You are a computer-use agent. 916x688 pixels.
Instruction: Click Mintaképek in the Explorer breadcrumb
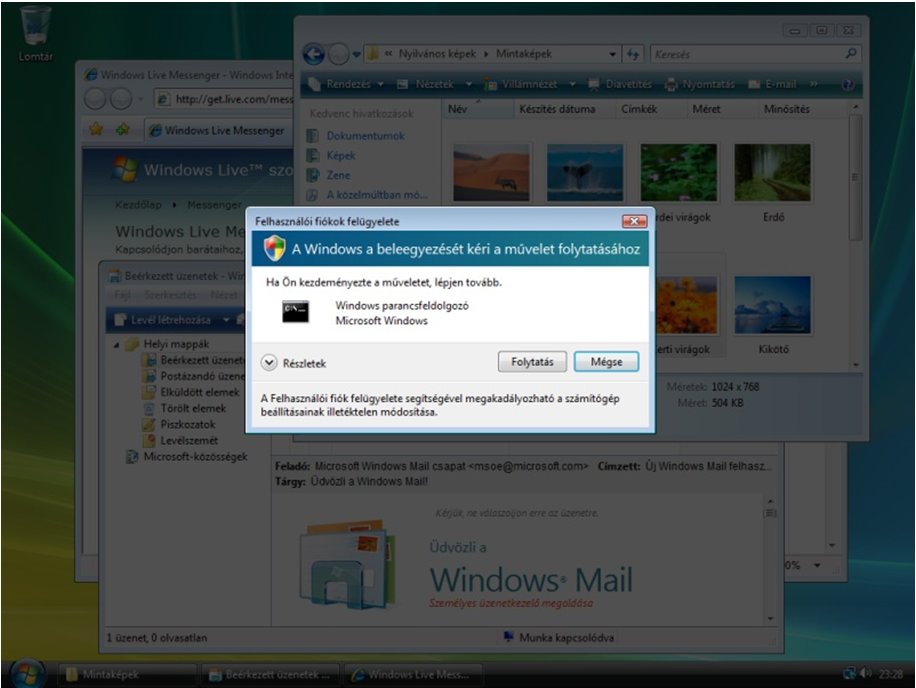(x=523, y=54)
